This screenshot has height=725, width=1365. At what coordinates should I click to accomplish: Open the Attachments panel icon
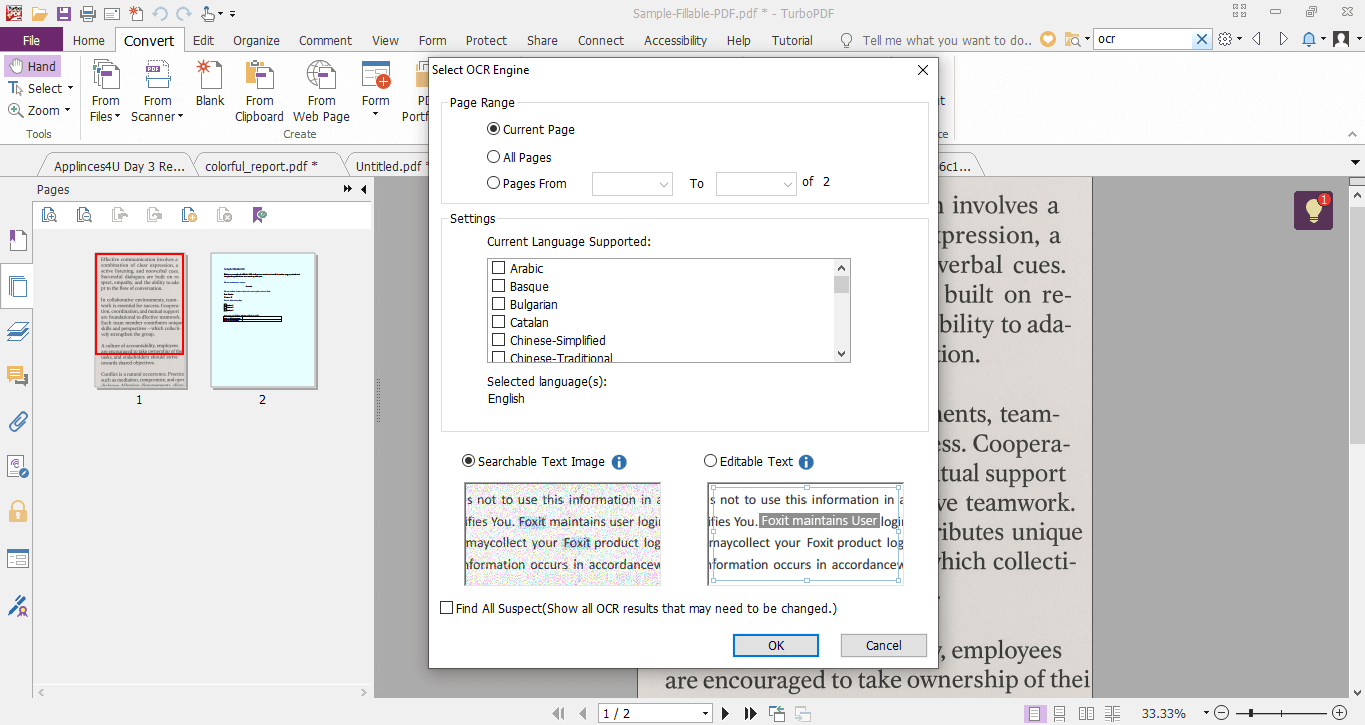click(x=17, y=421)
